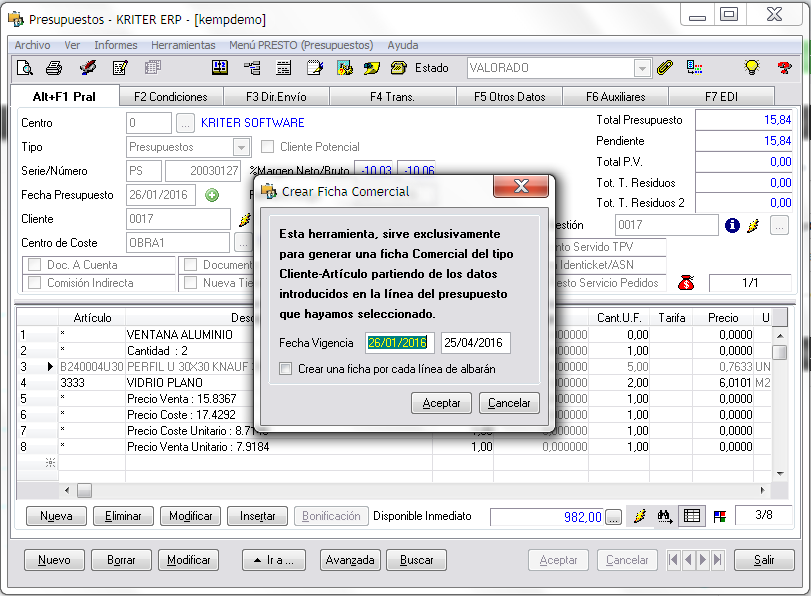Viewport: 811px width, 596px height.
Task: Click the blue info icon beside field 0017
Action: click(x=733, y=225)
